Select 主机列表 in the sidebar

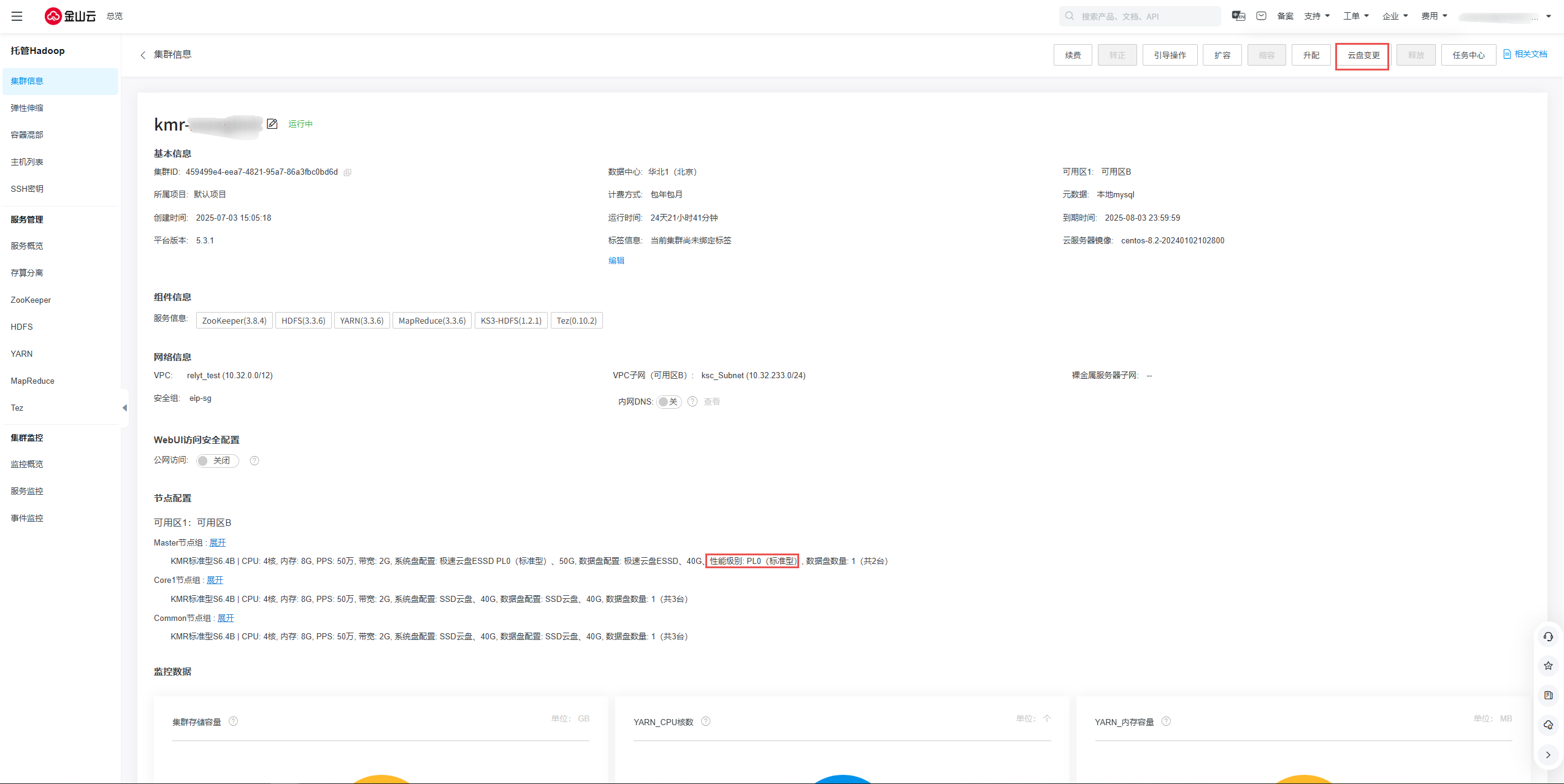tap(27, 162)
